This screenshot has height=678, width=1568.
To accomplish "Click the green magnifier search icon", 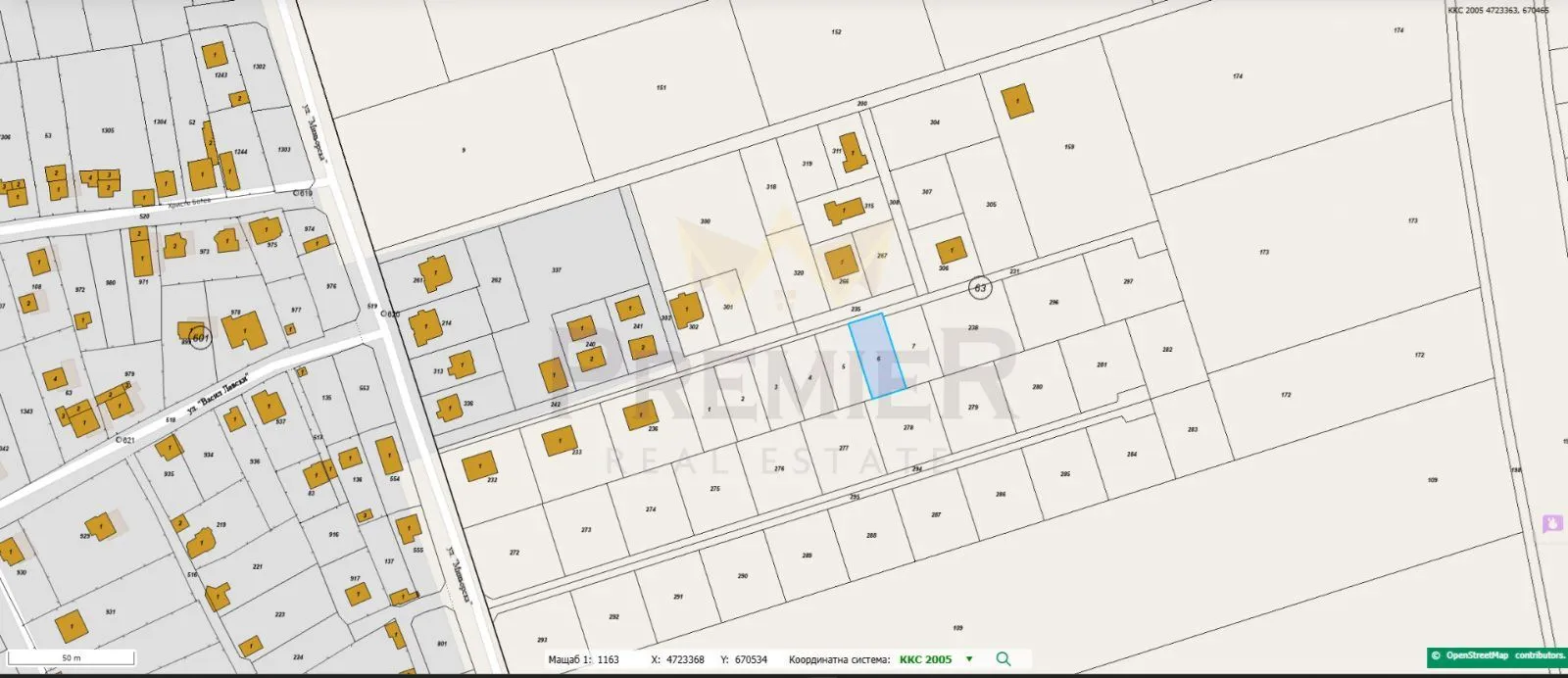I will (1004, 659).
